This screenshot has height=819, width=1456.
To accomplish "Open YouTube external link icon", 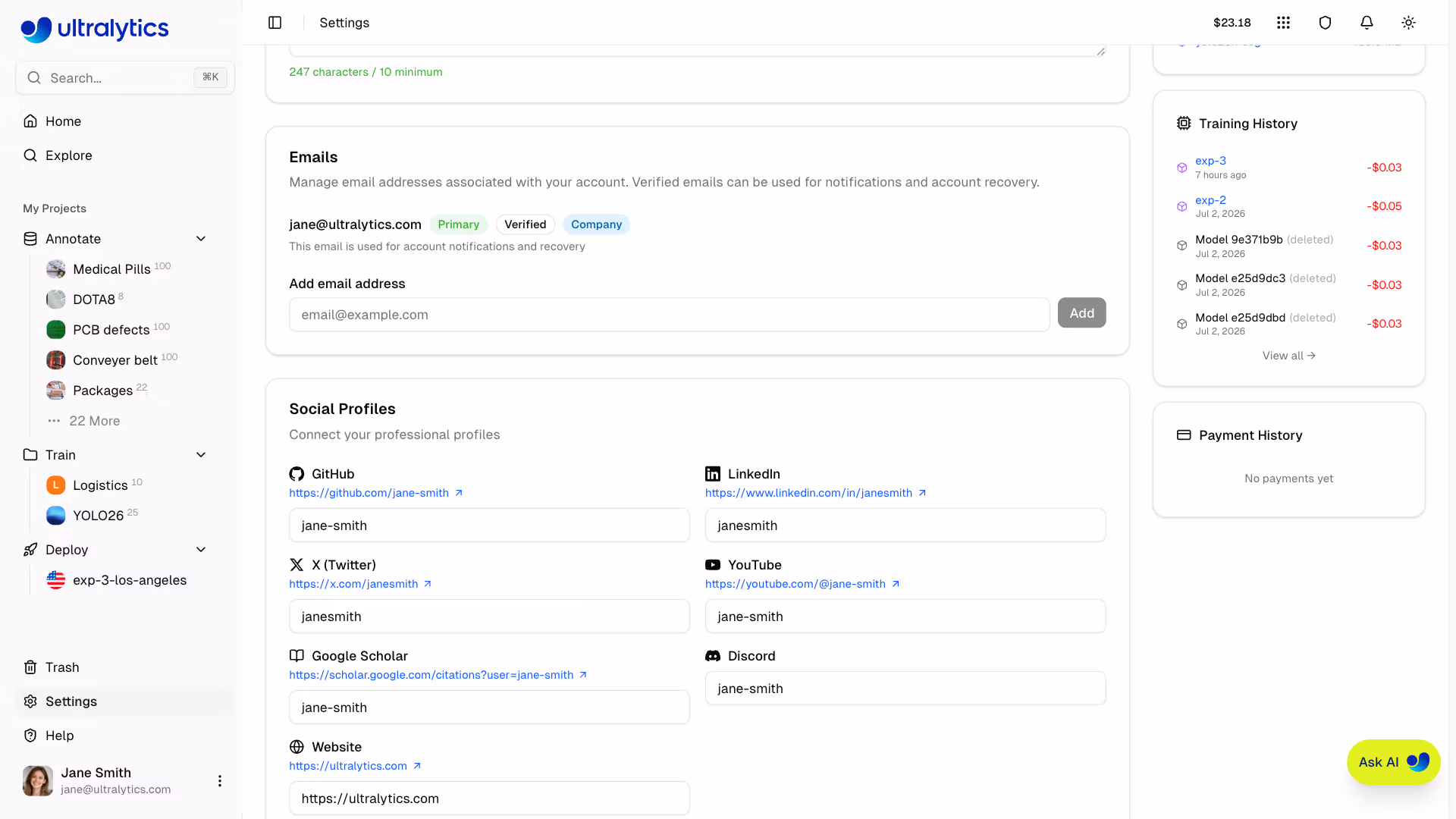I will 896,584.
